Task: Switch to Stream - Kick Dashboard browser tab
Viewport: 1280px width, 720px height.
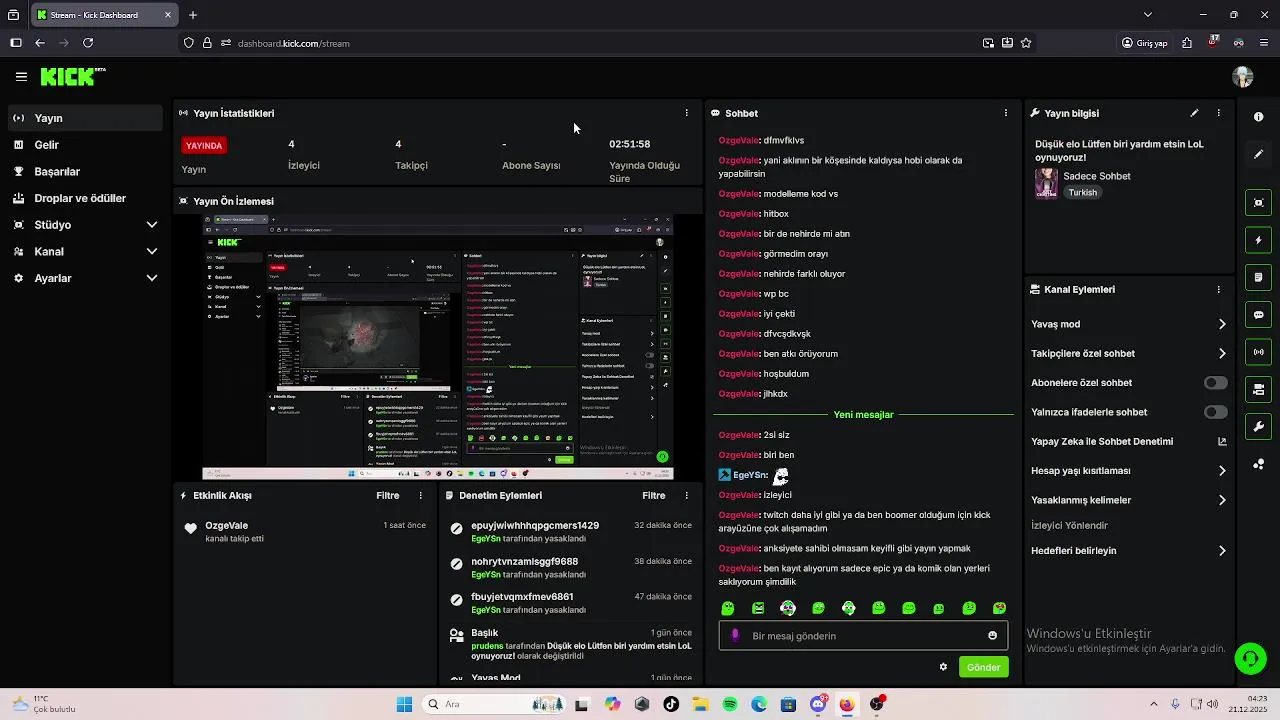Action: (x=104, y=15)
